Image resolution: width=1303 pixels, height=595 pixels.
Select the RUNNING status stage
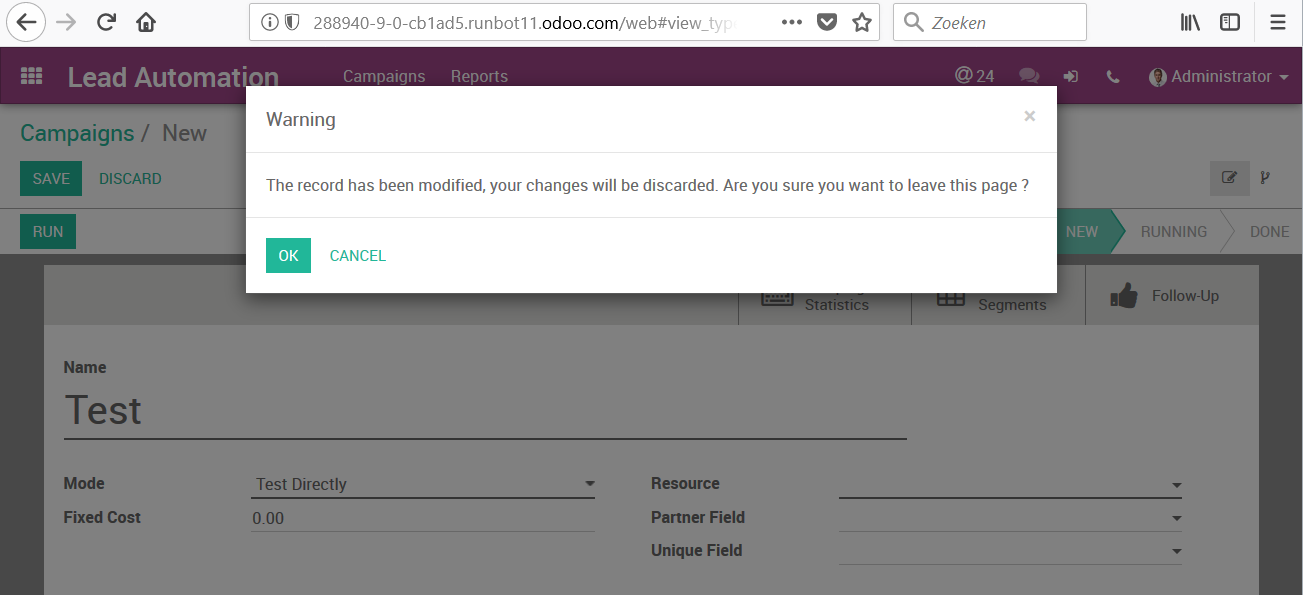coord(1173,231)
